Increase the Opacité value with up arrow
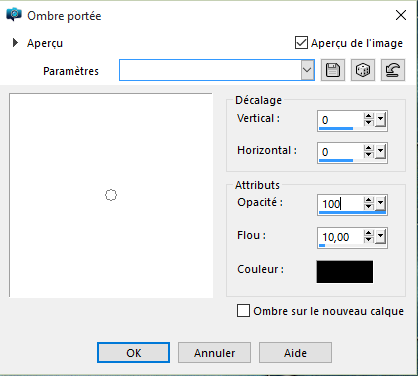The width and height of the screenshot is (418, 376). [x=368, y=200]
